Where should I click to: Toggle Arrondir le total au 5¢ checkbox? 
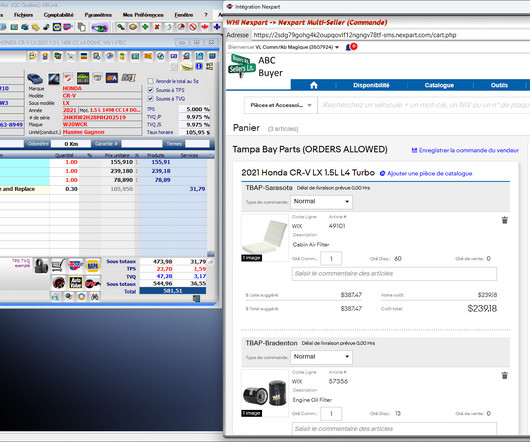tap(150, 81)
